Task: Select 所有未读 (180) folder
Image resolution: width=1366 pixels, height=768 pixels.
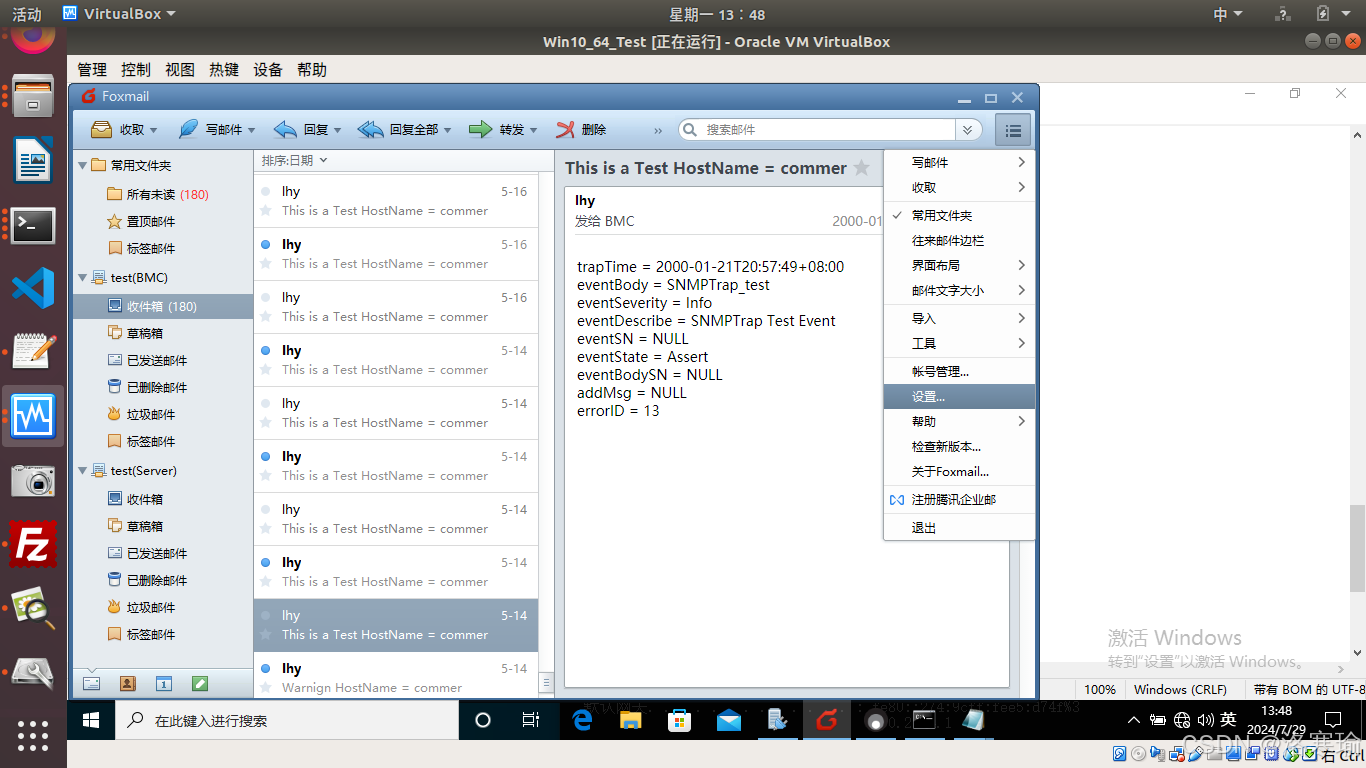Action: (x=167, y=194)
